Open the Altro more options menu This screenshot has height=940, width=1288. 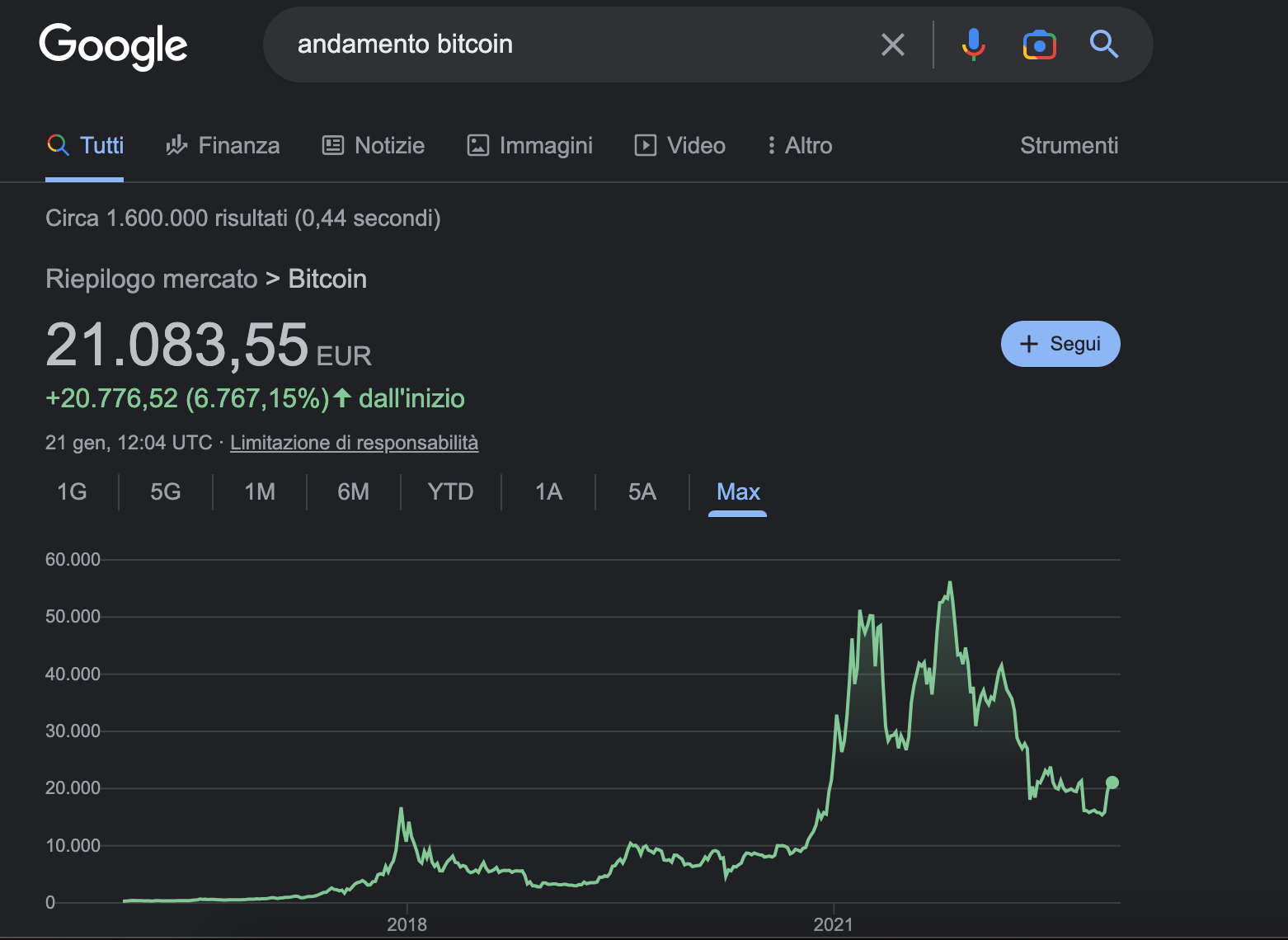coord(800,146)
